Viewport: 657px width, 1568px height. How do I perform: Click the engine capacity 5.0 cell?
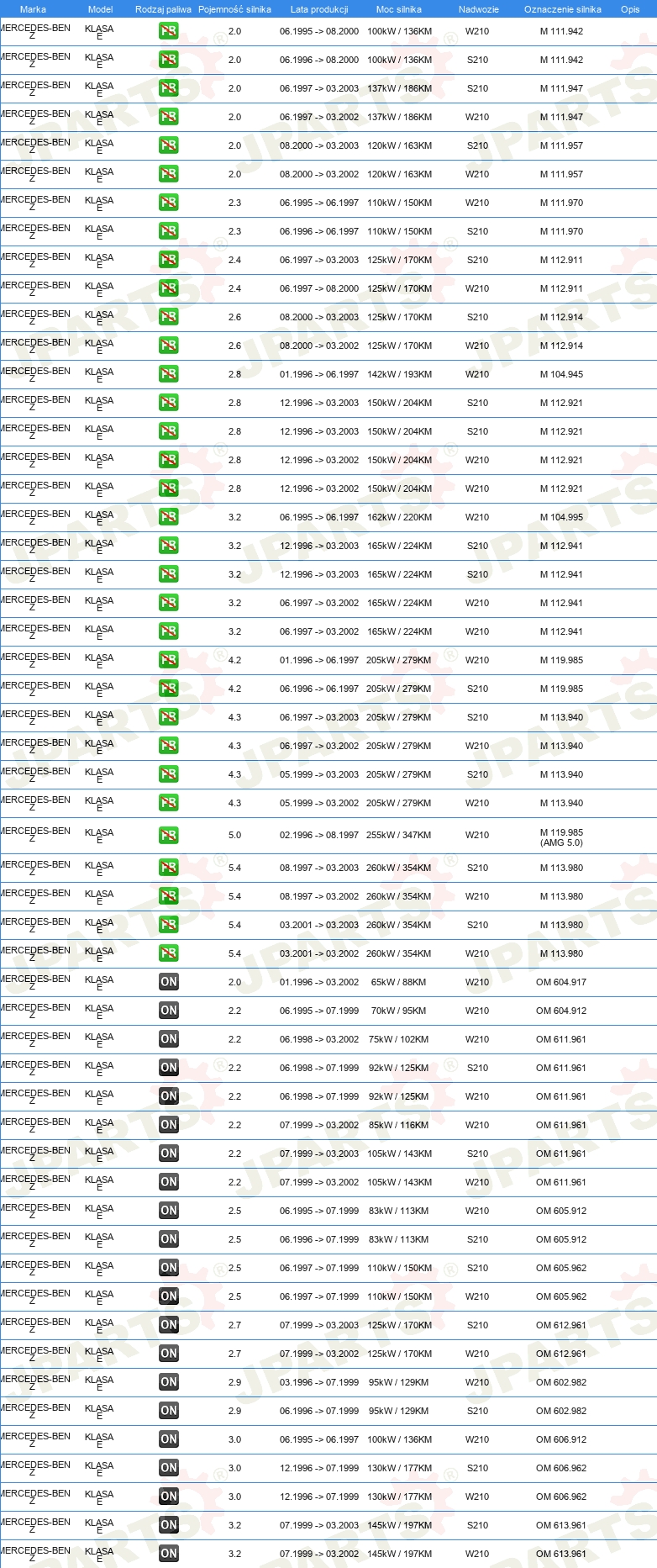tap(234, 836)
